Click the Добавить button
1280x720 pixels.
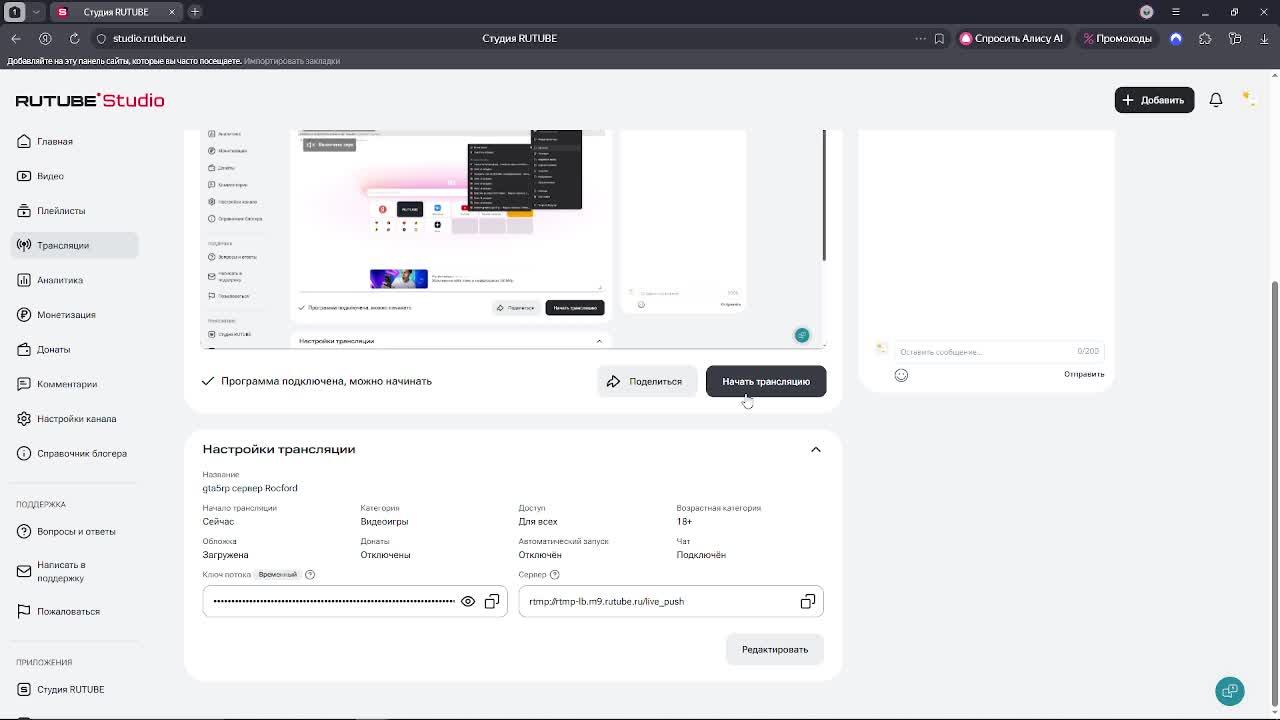pyautogui.click(x=1154, y=100)
